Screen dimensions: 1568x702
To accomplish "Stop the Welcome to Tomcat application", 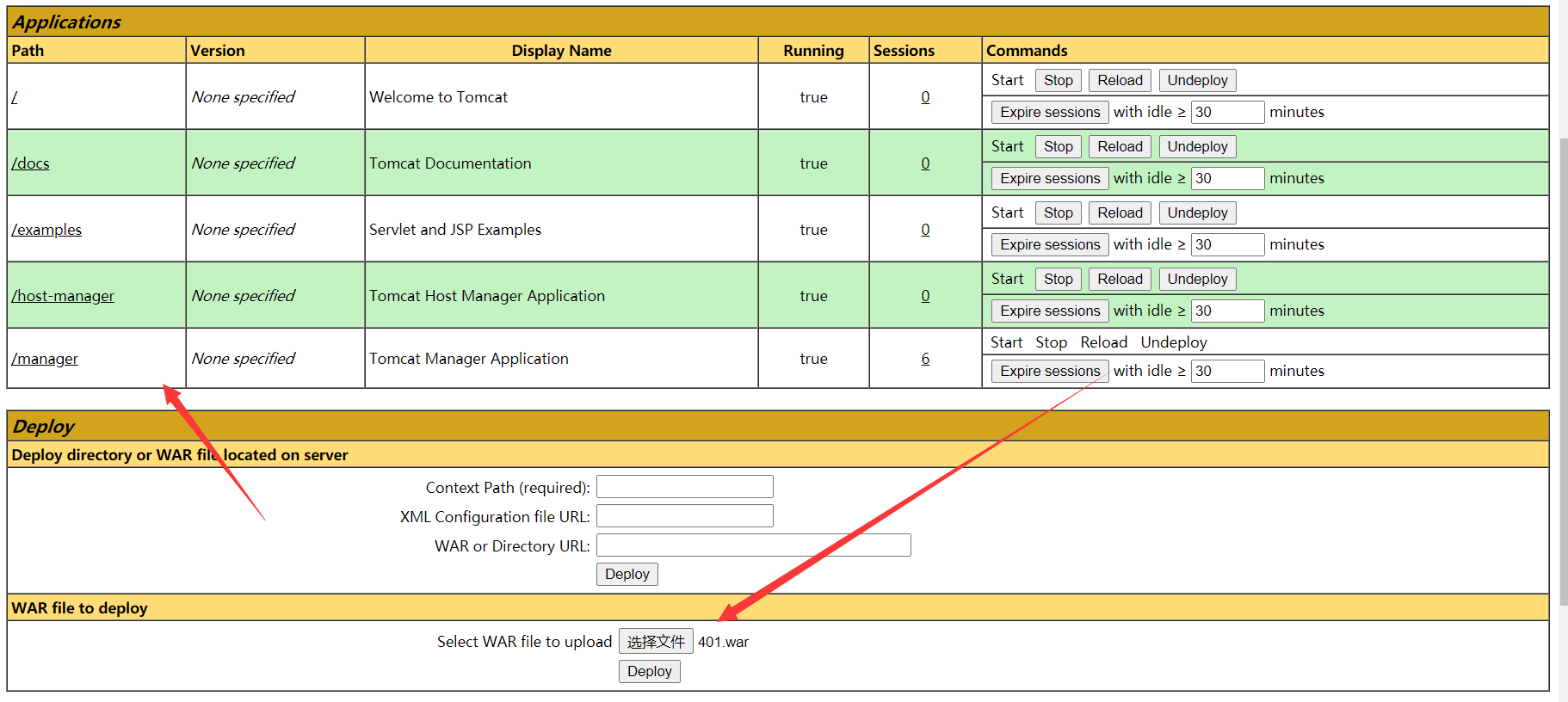I will tap(1058, 80).
